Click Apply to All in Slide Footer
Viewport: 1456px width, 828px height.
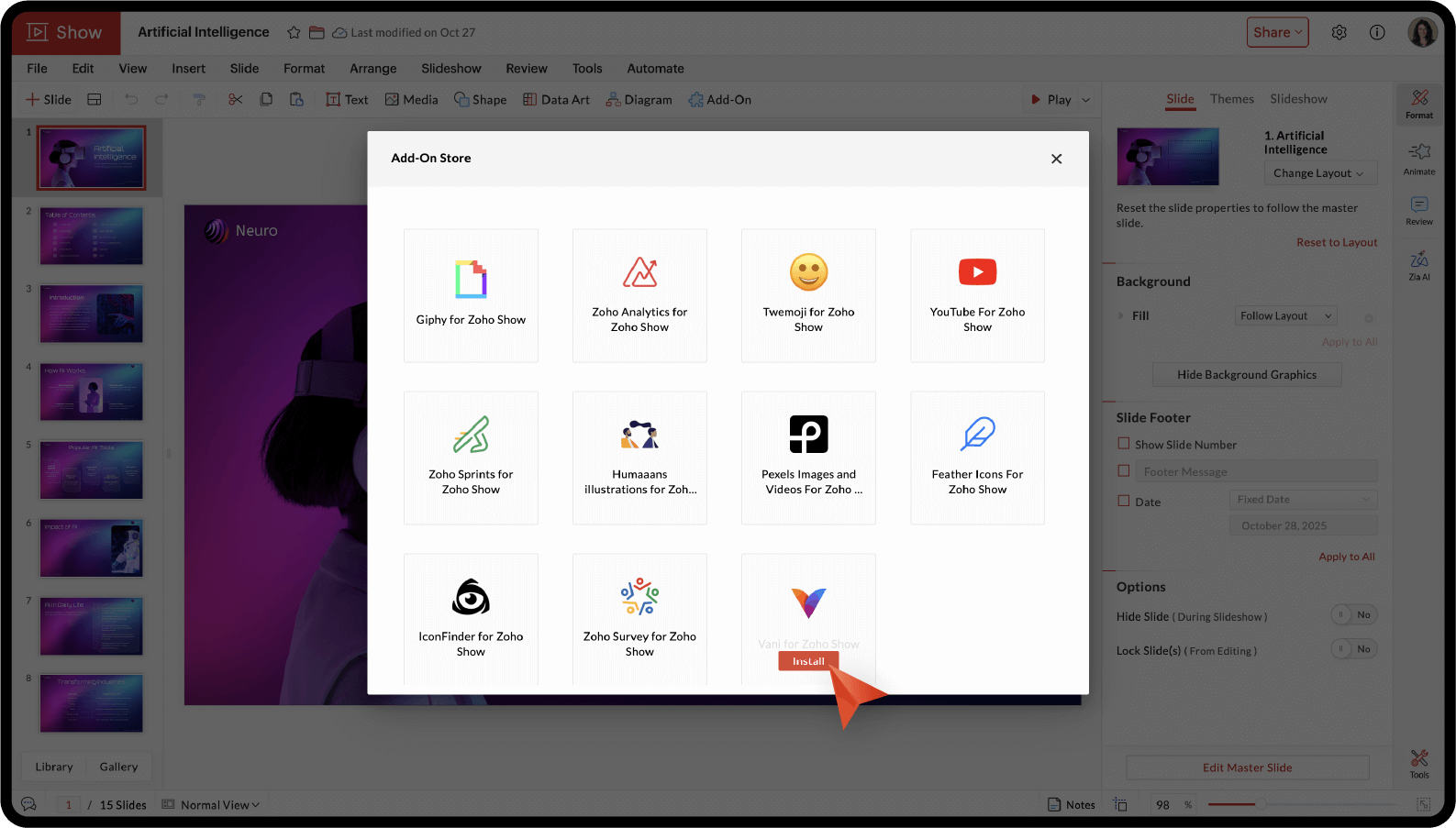1347,557
